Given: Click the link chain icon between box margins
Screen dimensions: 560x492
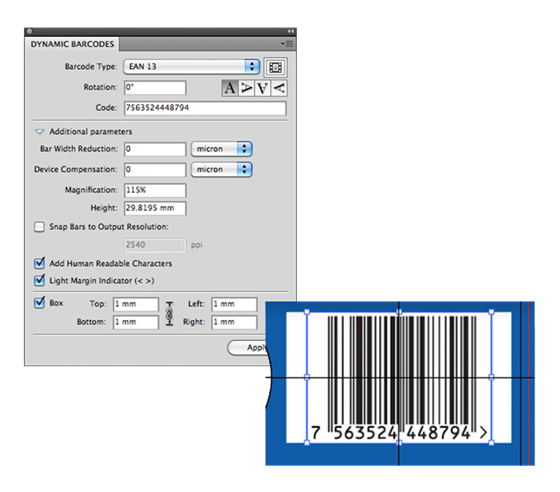Looking at the screenshot, I should tap(170, 313).
